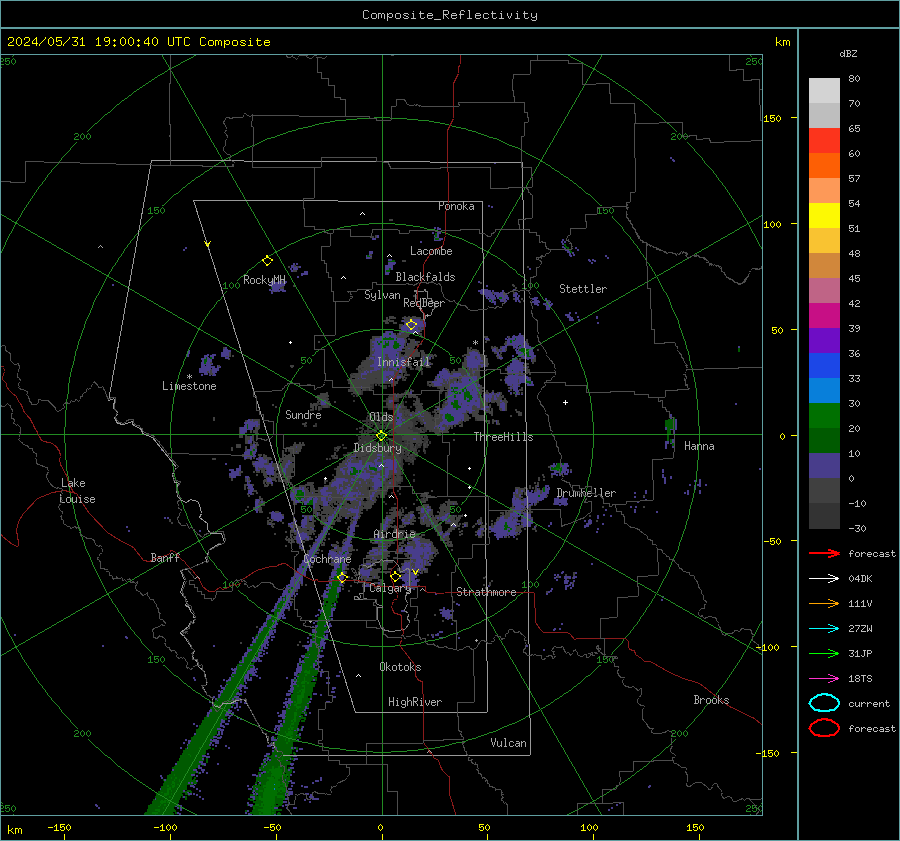Click the Didsbury label

click(377, 448)
